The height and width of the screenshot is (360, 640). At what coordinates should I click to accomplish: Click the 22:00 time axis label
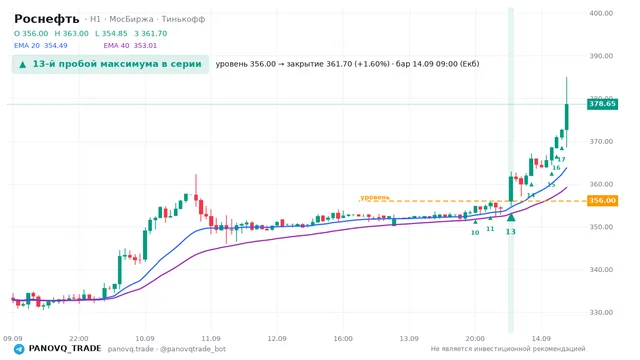click(79, 339)
